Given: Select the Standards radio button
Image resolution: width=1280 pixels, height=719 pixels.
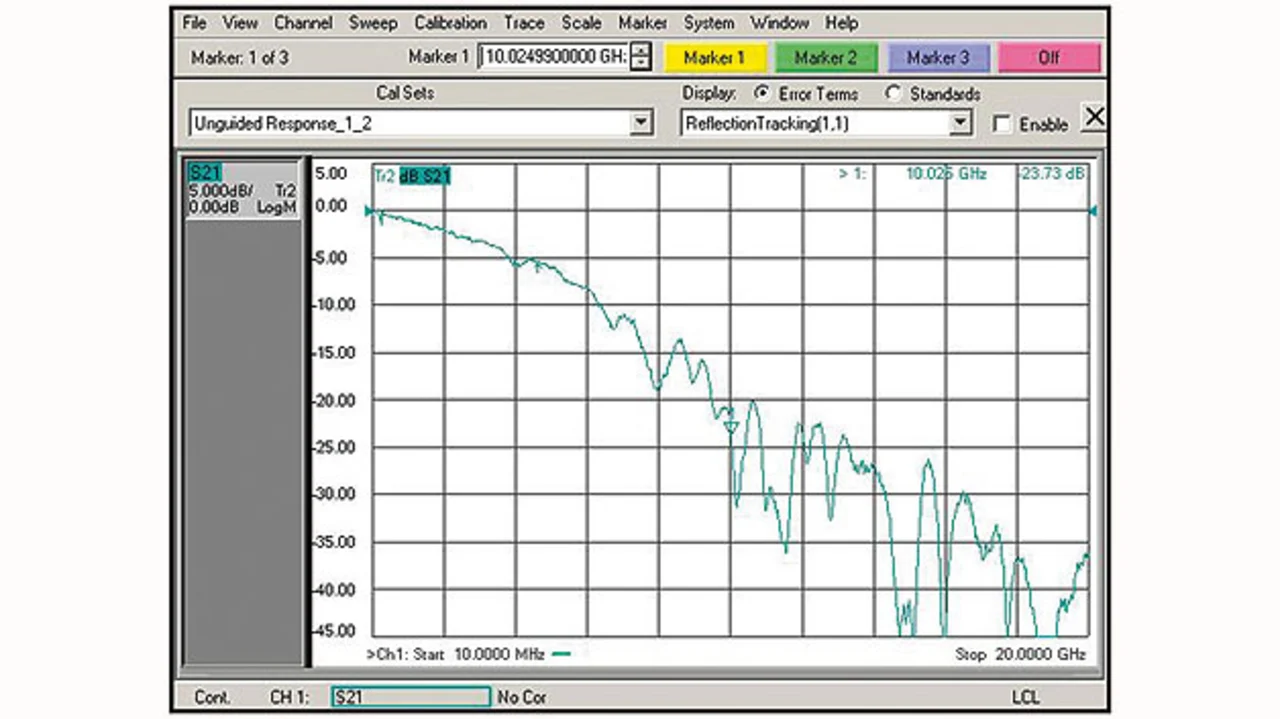Looking at the screenshot, I should coord(894,94).
